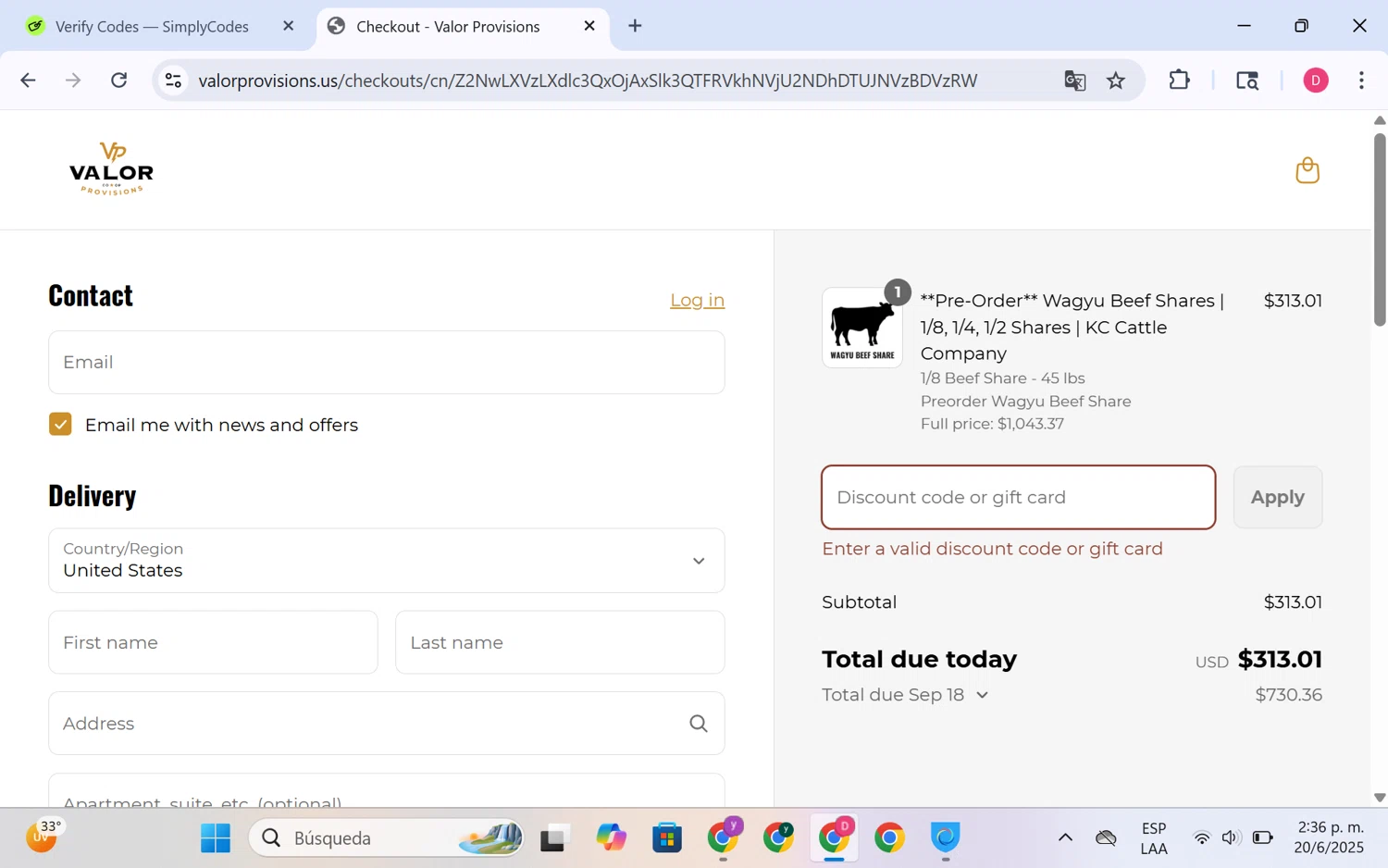
Task: Open the Chrome profile avatar D
Action: tap(1315, 81)
